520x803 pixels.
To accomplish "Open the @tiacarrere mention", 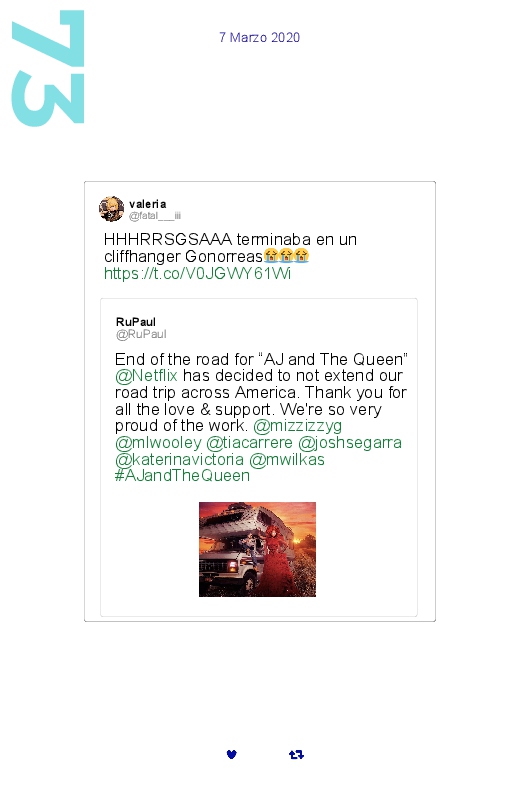I will (249, 442).
